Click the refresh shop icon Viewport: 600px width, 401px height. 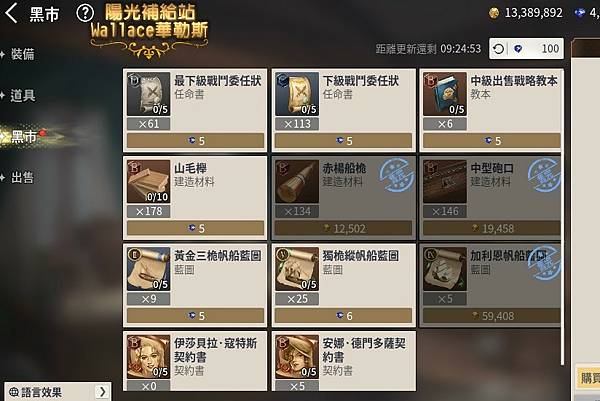pyautogui.click(x=498, y=49)
